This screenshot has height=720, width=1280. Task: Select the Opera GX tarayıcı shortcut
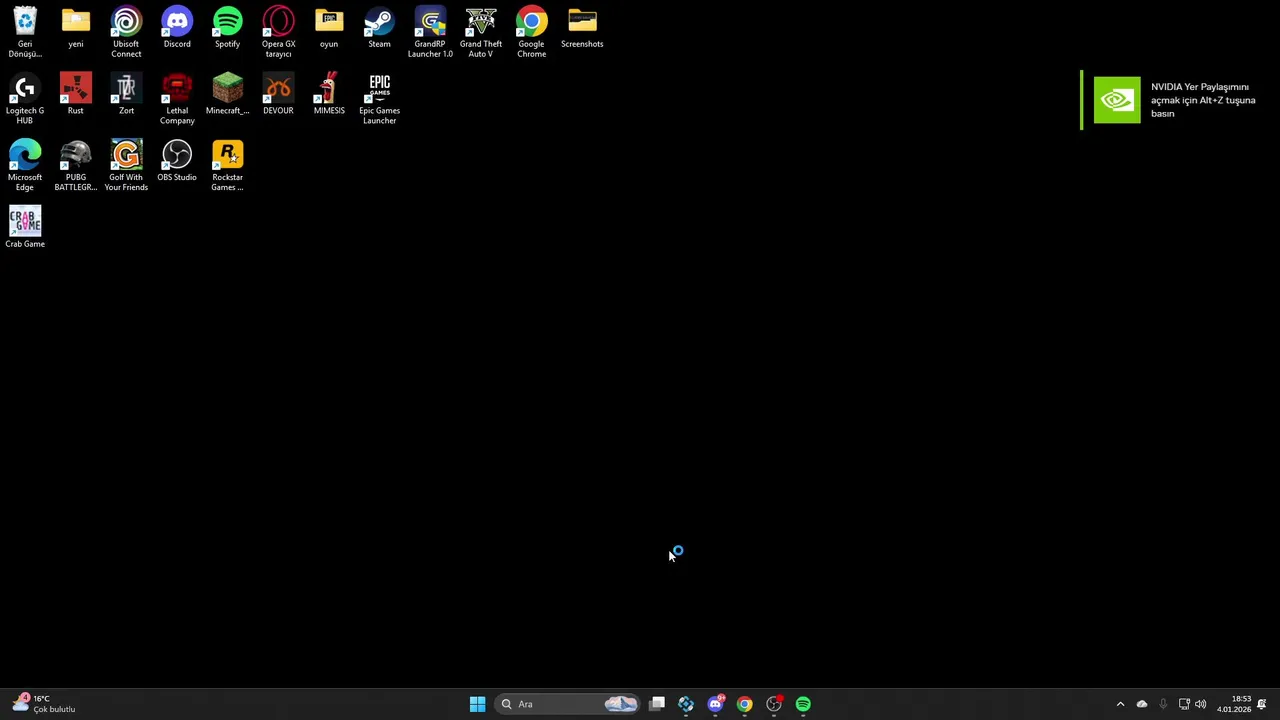278,31
